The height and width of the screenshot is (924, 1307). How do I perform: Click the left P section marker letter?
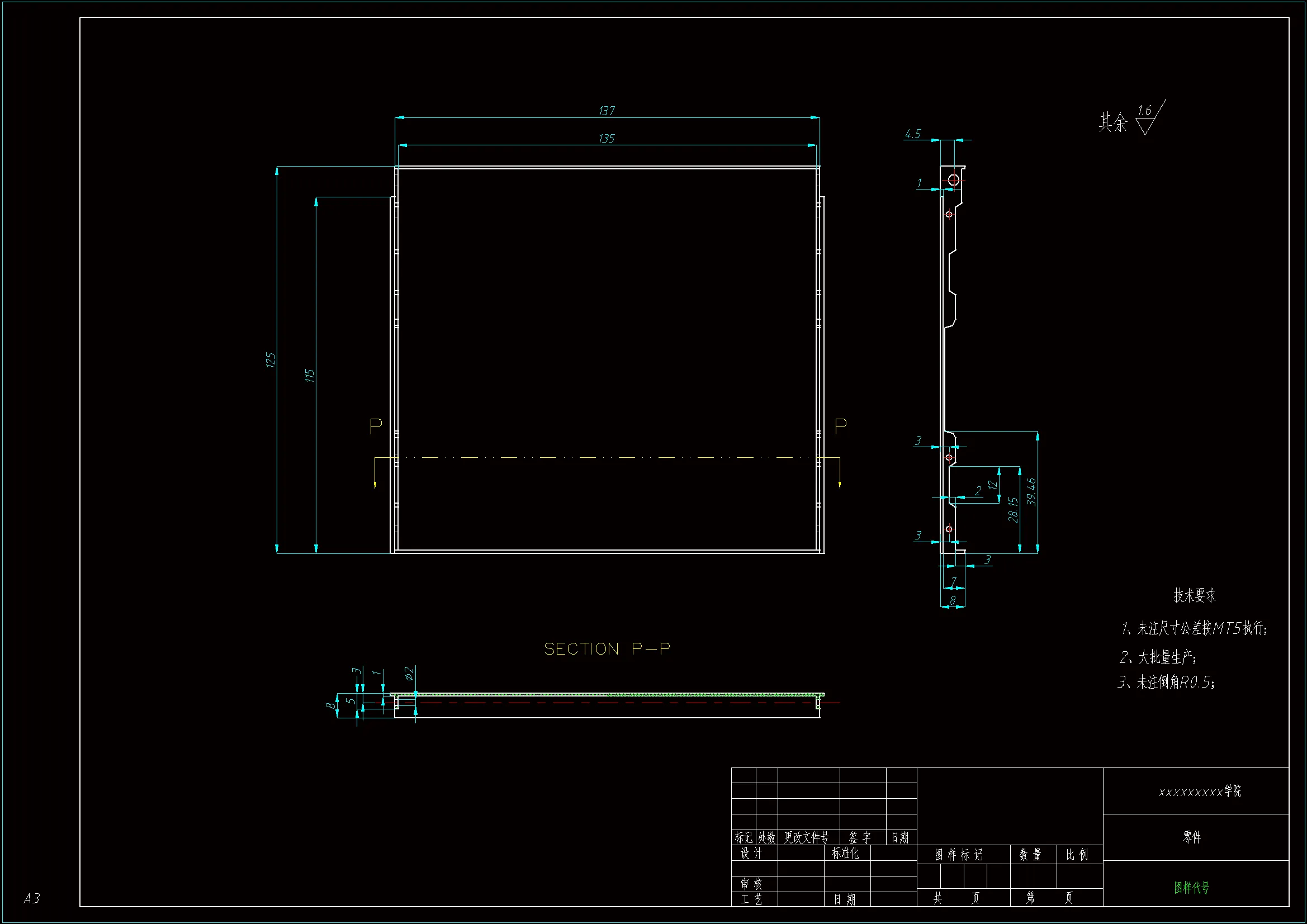click(x=376, y=426)
